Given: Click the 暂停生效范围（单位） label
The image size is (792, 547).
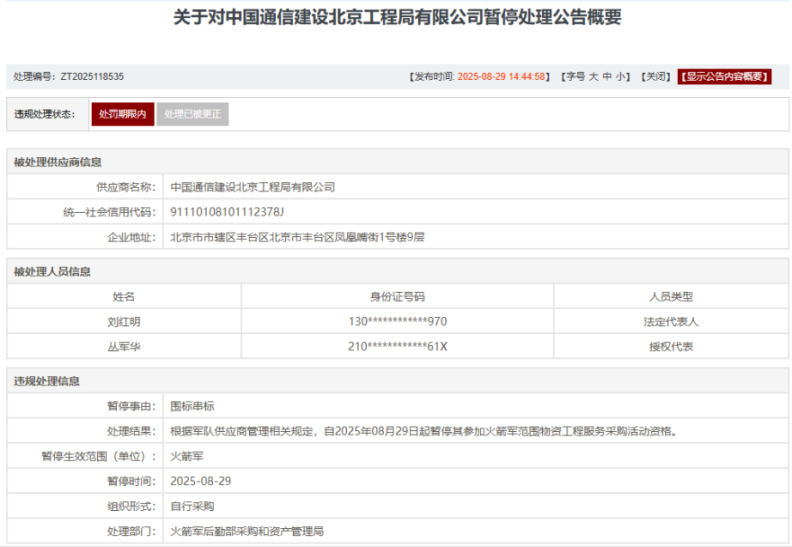Looking at the screenshot, I should [x=98, y=457].
